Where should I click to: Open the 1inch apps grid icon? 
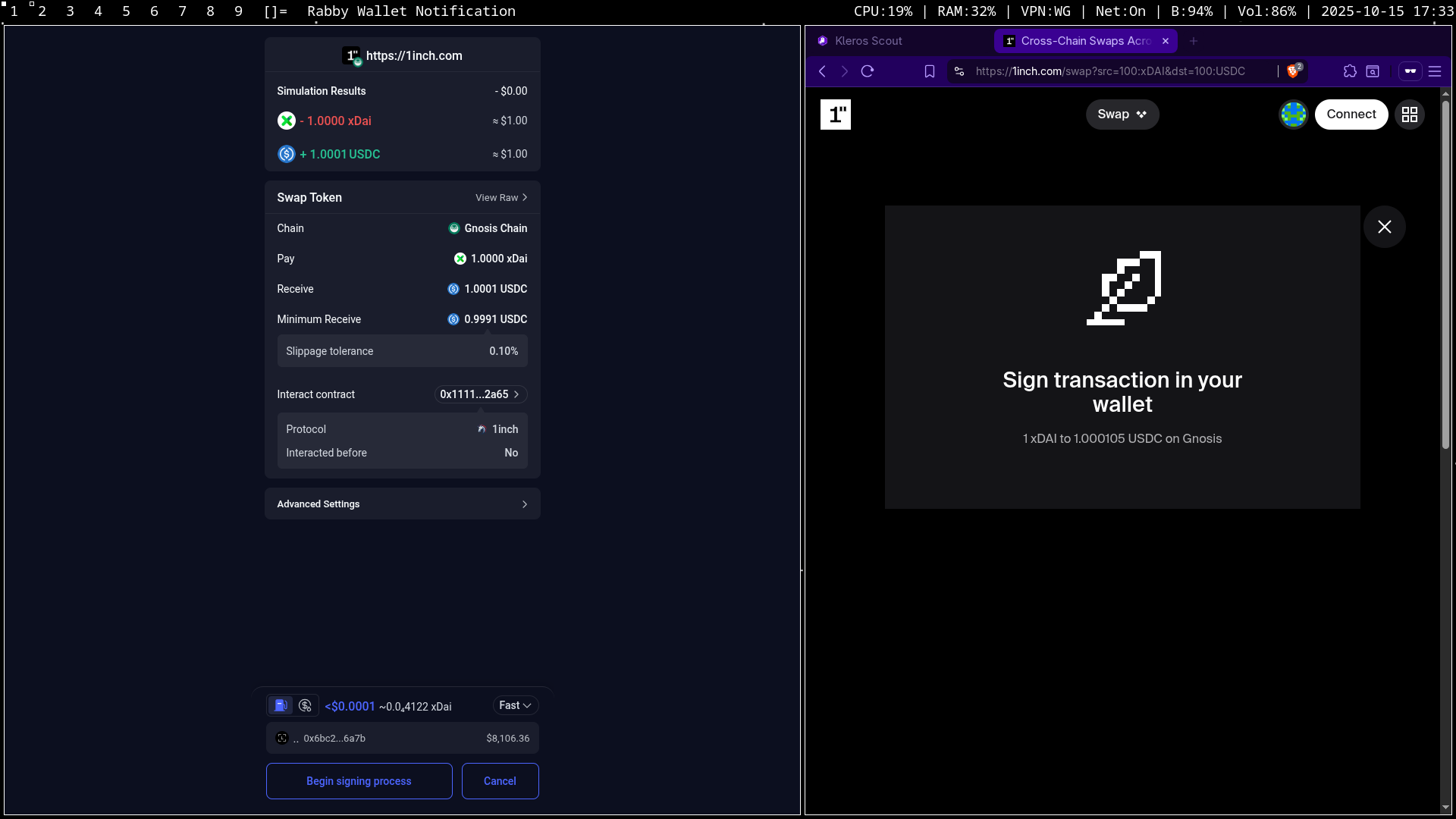[x=1409, y=115]
